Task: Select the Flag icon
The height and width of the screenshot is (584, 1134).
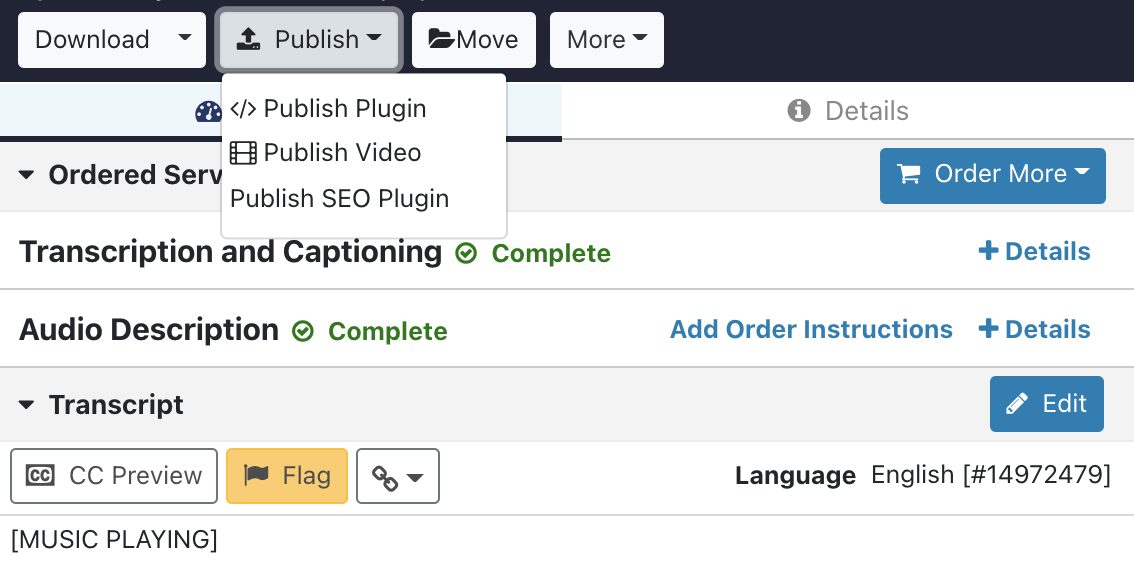Action: pyautogui.click(x=264, y=476)
